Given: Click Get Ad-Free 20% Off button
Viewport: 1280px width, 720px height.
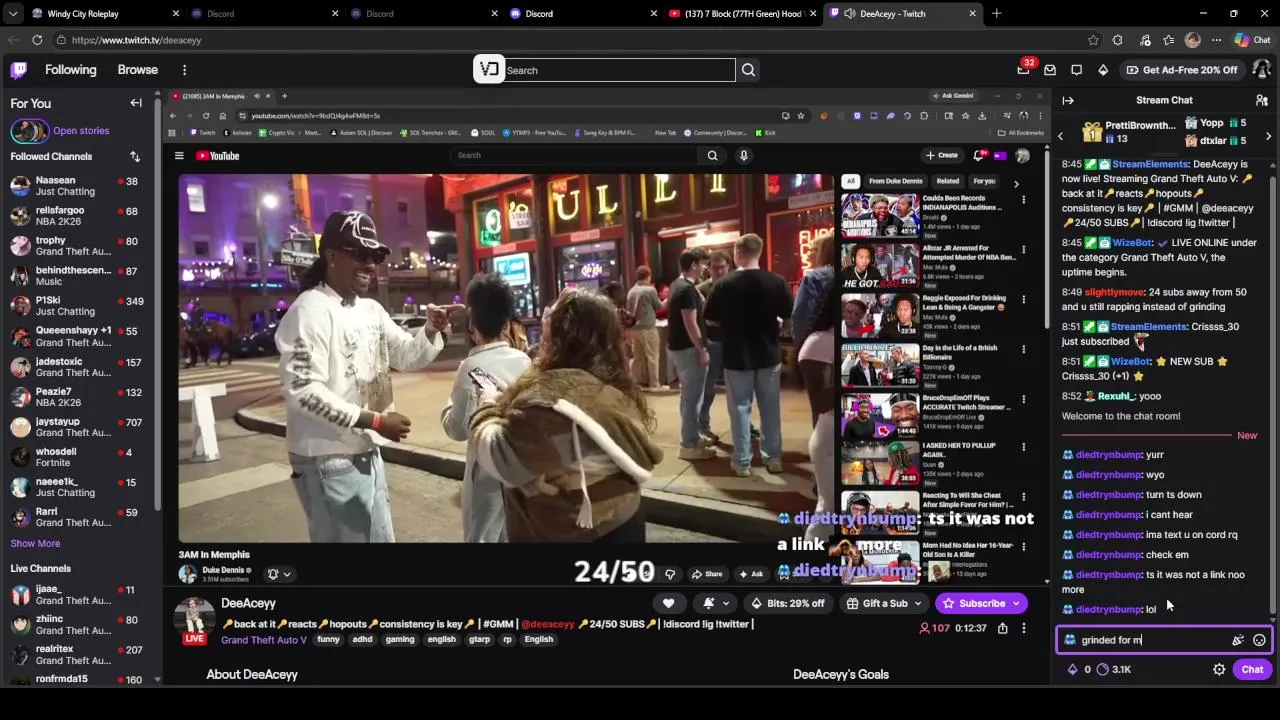Looking at the screenshot, I should (1181, 70).
